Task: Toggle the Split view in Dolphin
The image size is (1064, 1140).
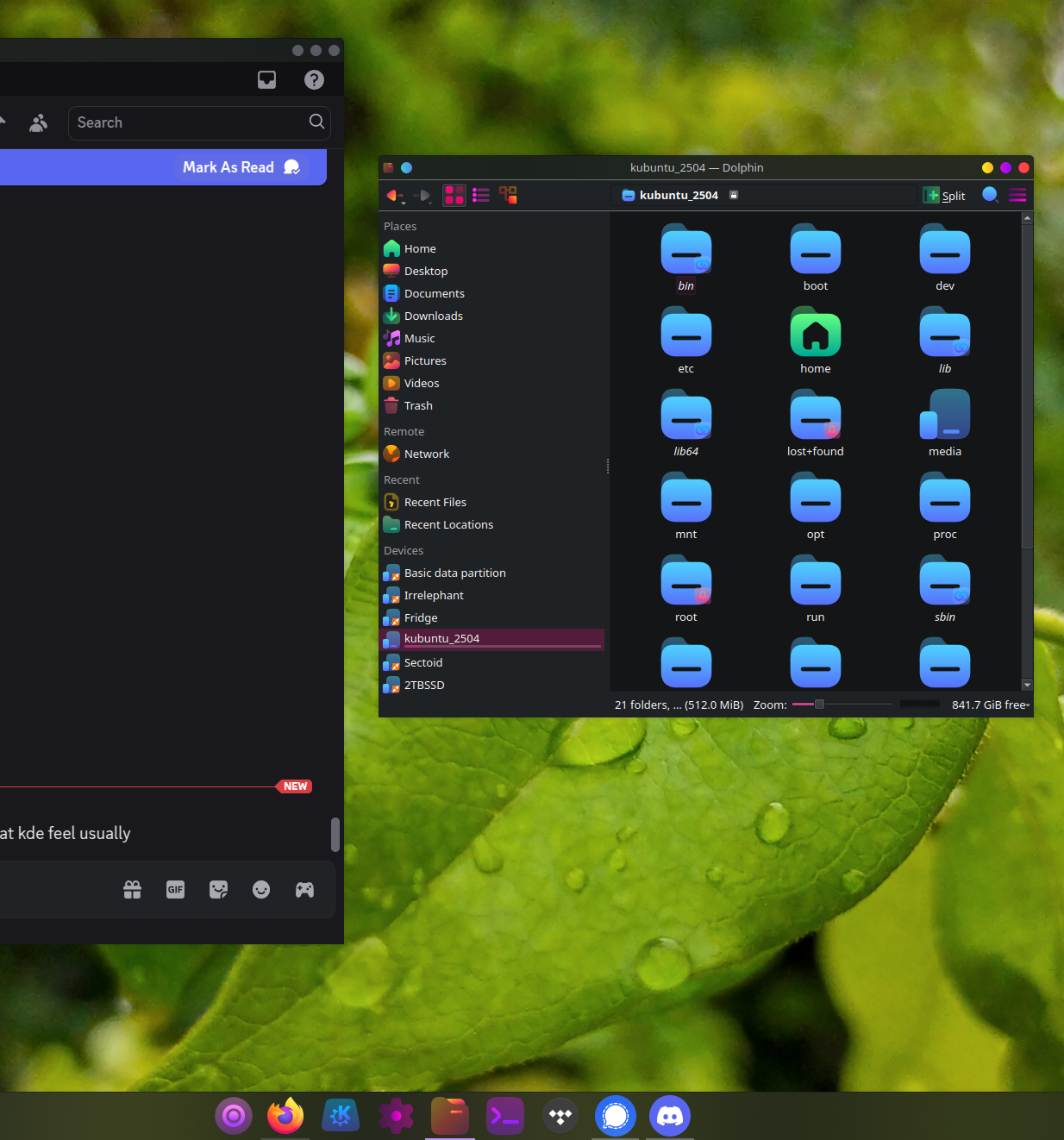Action: pyautogui.click(x=944, y=196)
